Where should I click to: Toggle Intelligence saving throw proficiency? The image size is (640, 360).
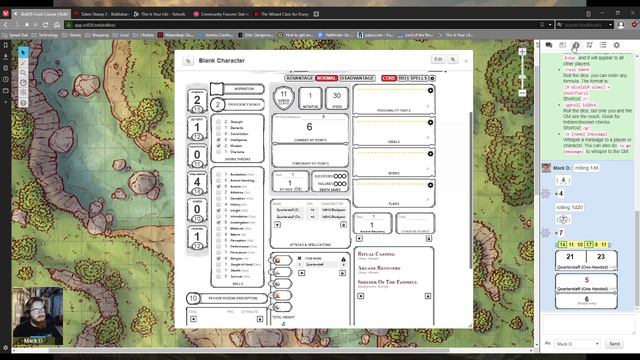218,140
